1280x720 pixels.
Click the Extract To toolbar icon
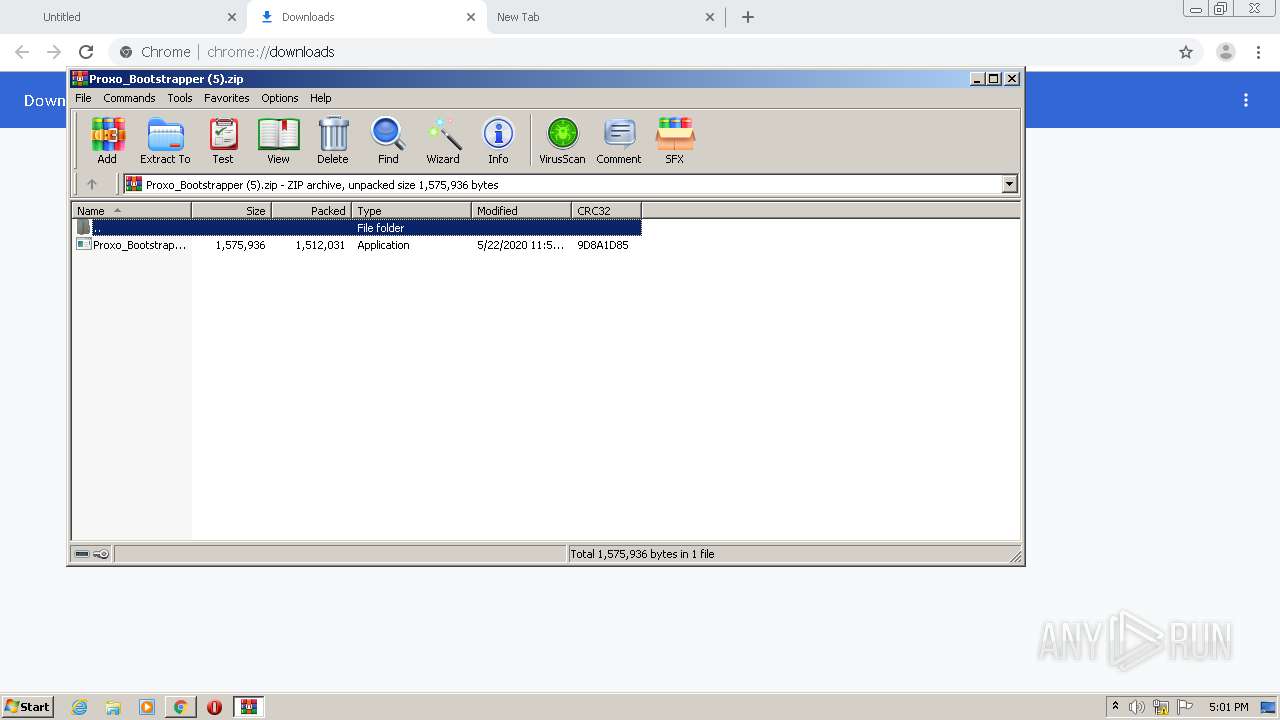(x=165, y=140)
